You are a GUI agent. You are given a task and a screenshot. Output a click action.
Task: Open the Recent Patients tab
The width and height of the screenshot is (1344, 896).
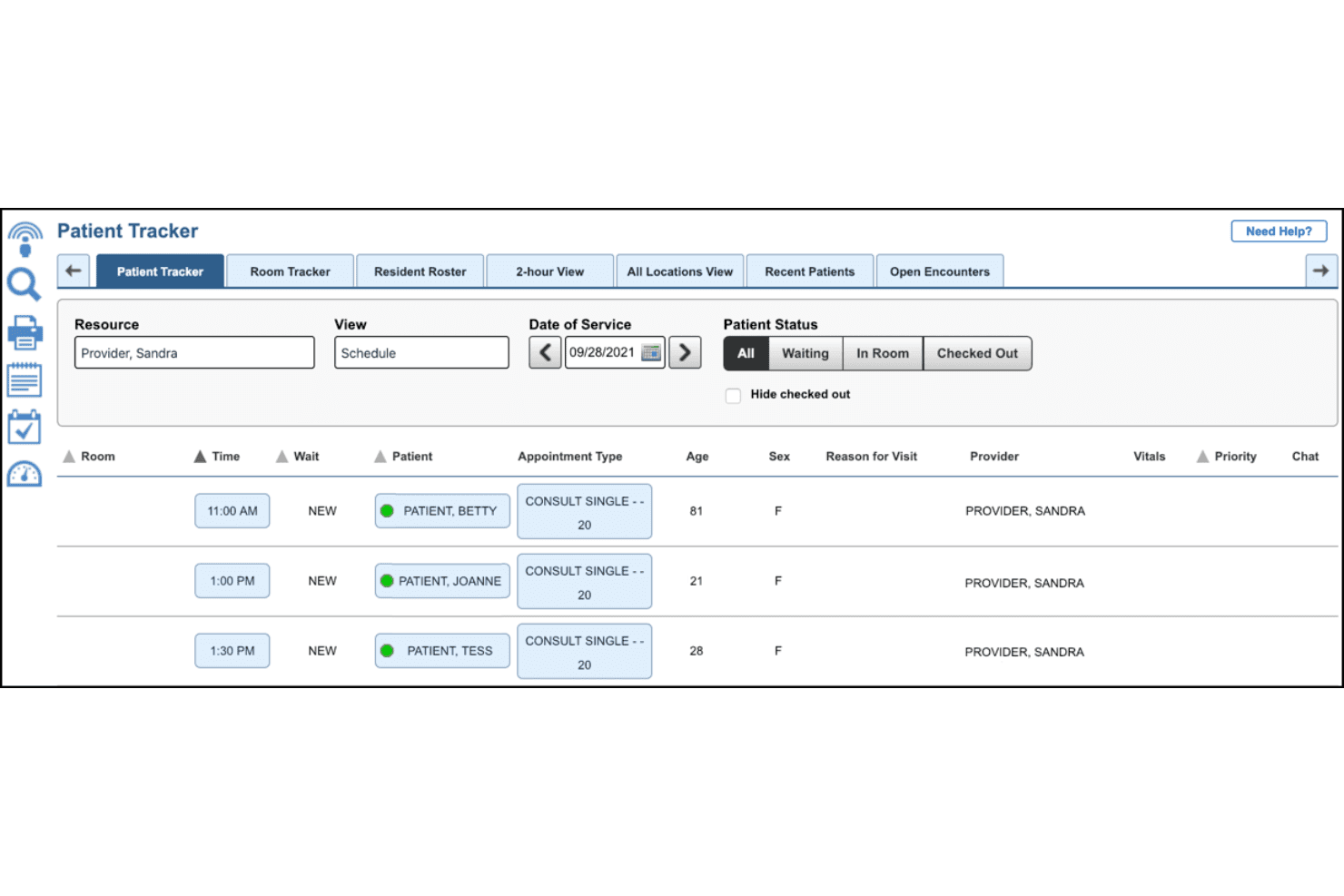[809, 271]
